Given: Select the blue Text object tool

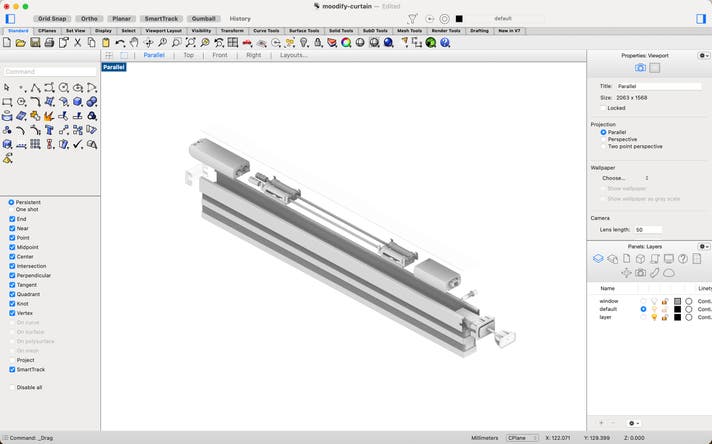Looking at the screenshot, I should 49,130.
